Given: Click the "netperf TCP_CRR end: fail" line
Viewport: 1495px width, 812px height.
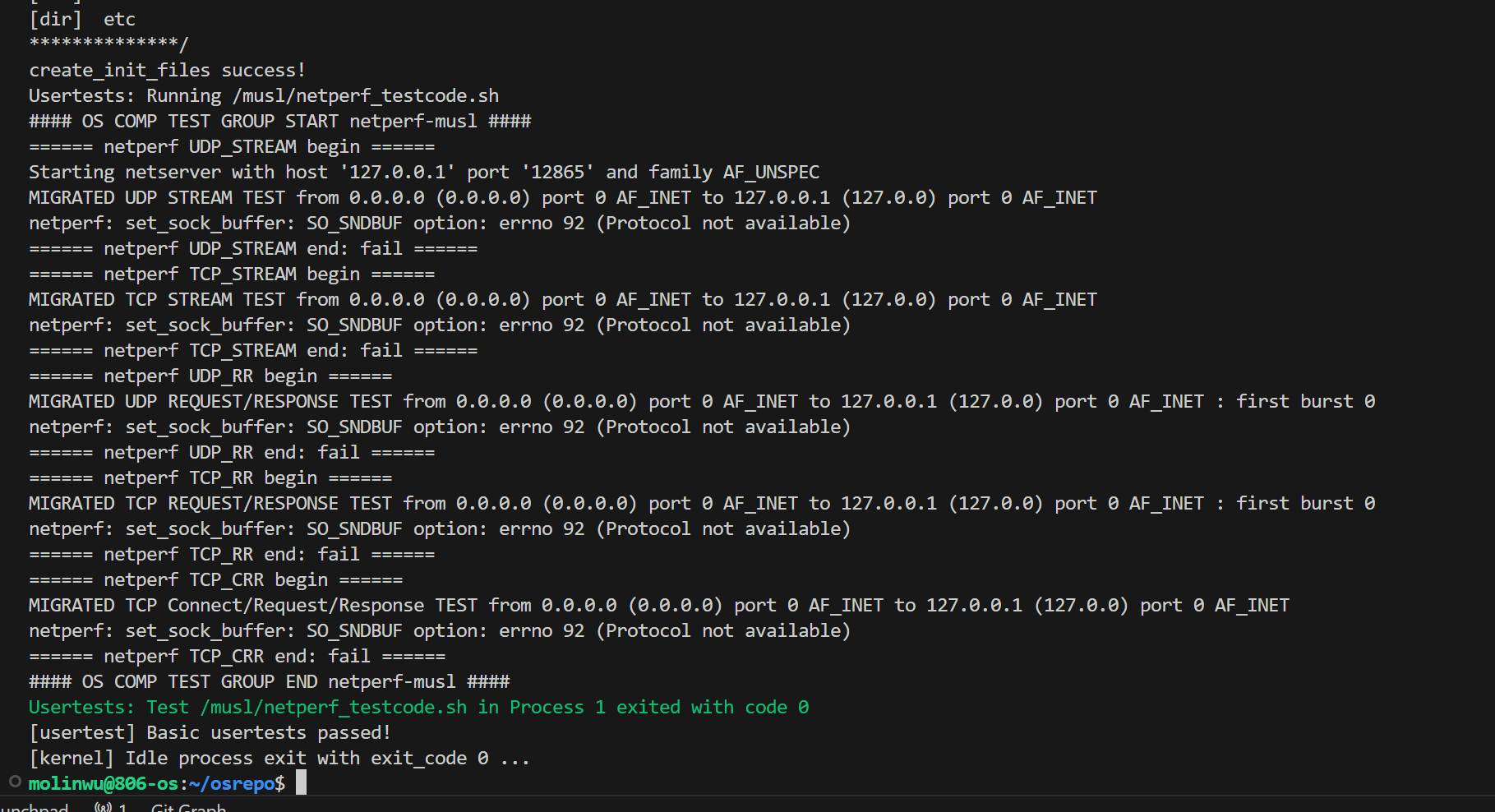Looking at the screenshot, I should (237, 657).
